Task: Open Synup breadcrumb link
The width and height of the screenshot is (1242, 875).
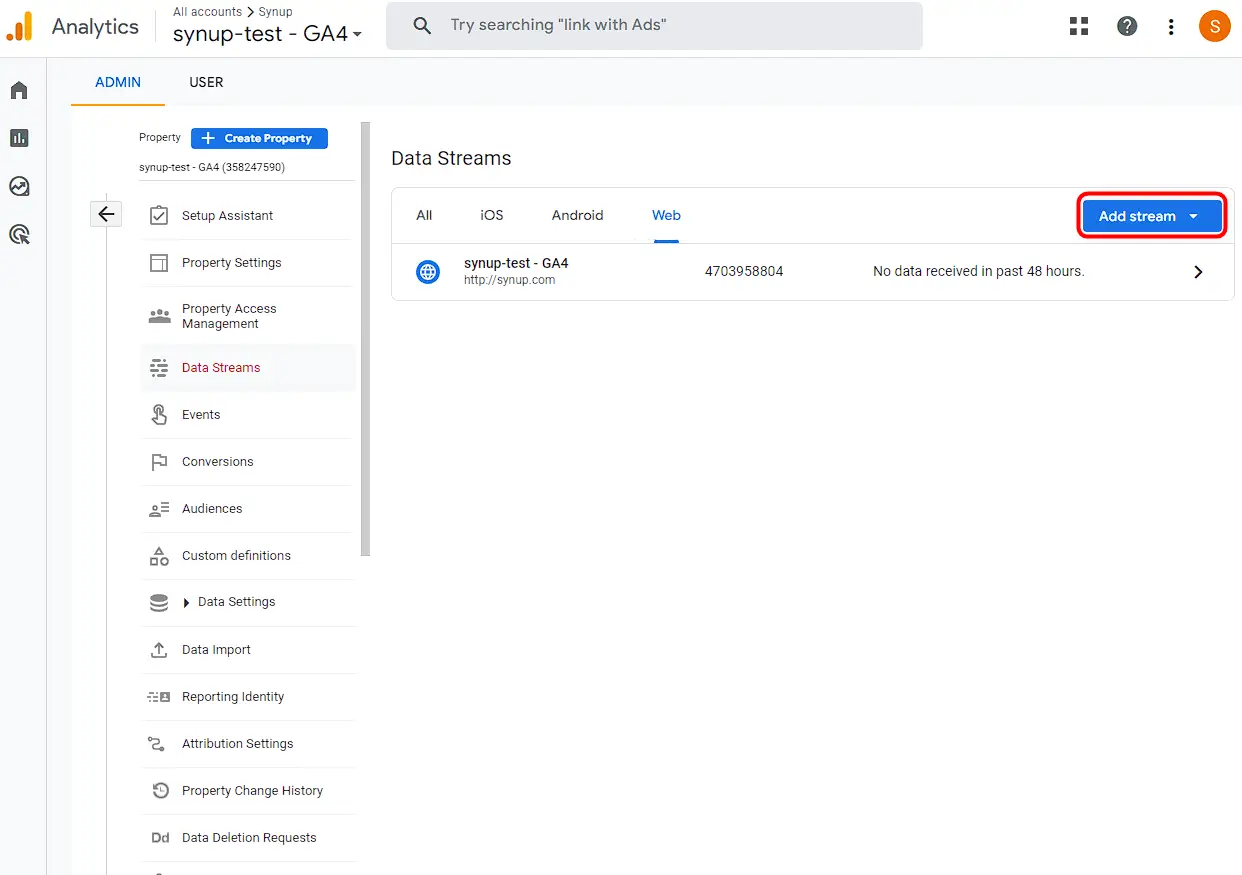Action: 275,12
